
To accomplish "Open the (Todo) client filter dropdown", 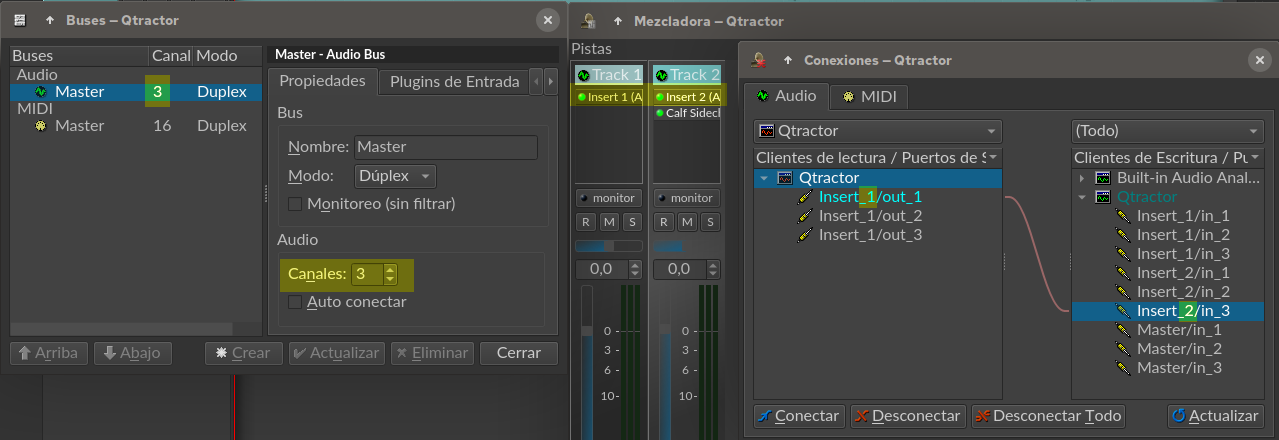I will pos(1167,131).
